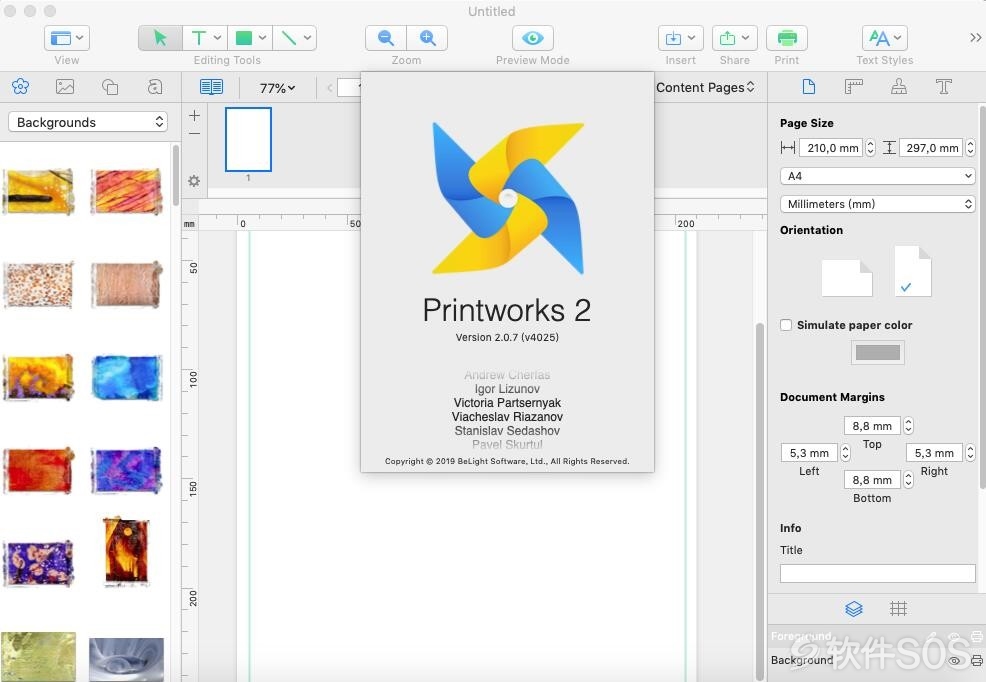Step the Right margin stepper
This screenshot has height=682, width=986.
tap(970, 453)
